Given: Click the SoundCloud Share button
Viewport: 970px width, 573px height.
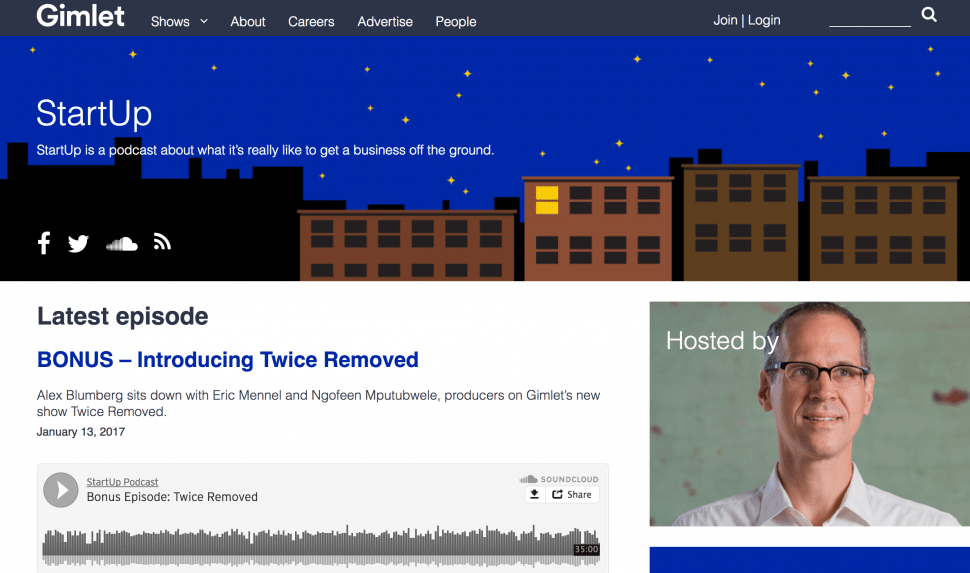Looking at the screenshot, I should [x=572, y=494].
